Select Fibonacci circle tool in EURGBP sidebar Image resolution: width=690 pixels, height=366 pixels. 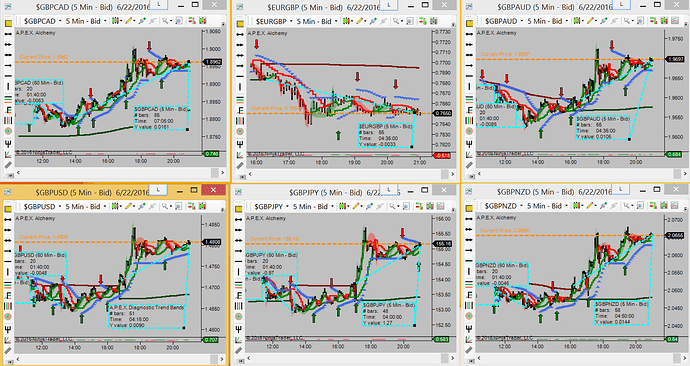coord(240,132)
